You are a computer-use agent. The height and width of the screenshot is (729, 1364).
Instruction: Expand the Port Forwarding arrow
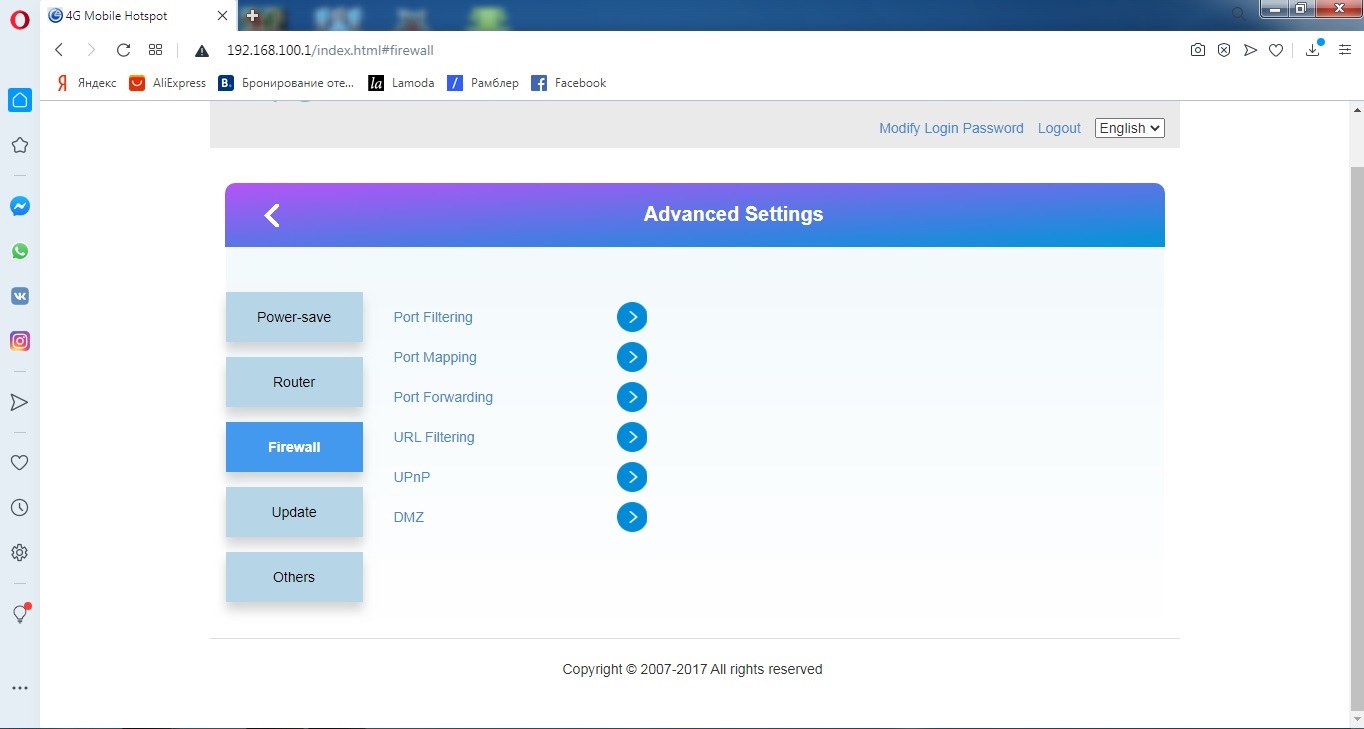coord(632,397)
